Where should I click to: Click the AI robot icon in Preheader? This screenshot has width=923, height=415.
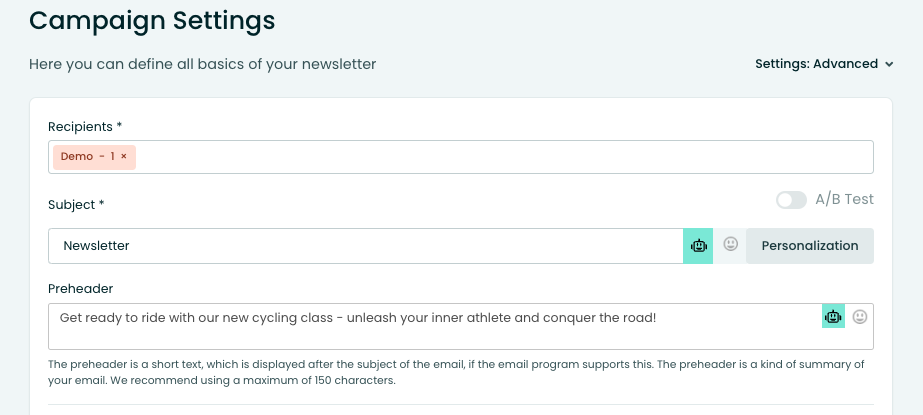[833, 316]
